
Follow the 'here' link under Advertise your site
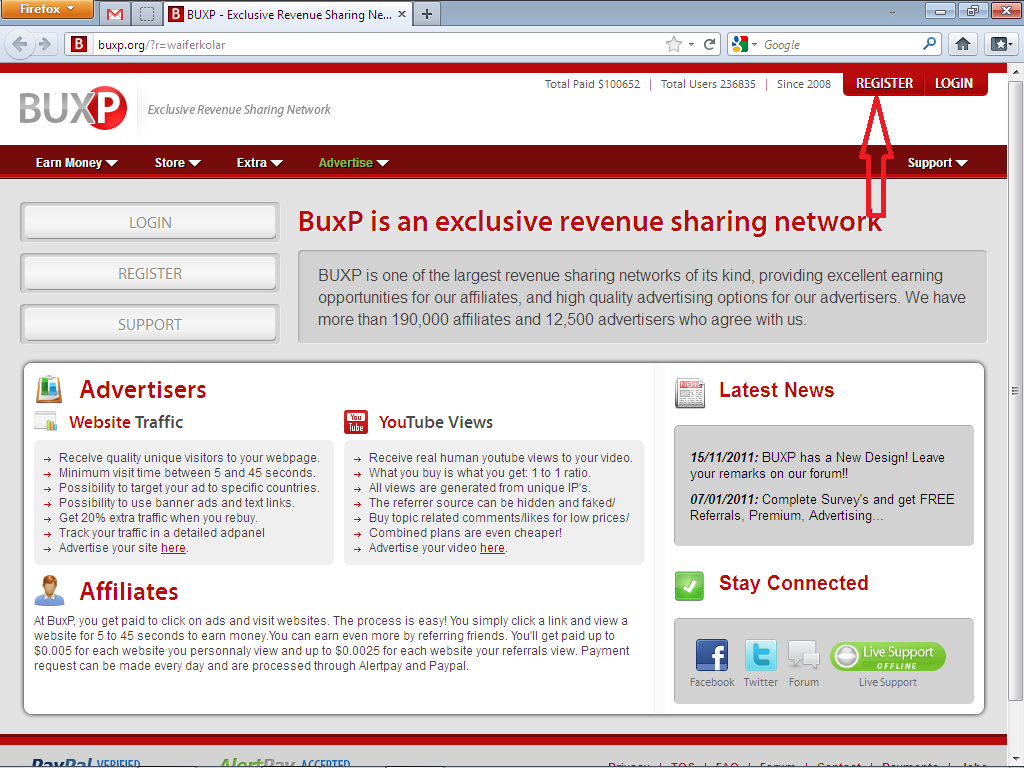[173, 548]
